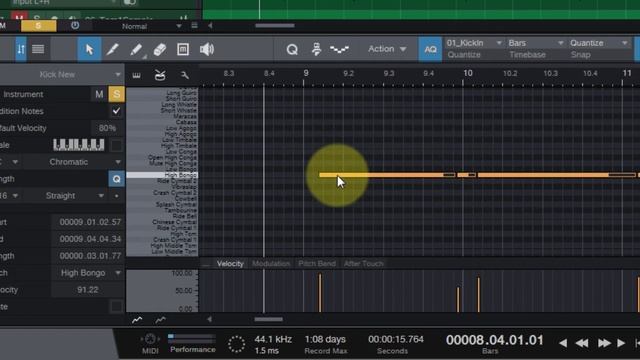Click the left arrow beside the top scrollbar
This screenshot has height=360, width=640.
[210, 26]
